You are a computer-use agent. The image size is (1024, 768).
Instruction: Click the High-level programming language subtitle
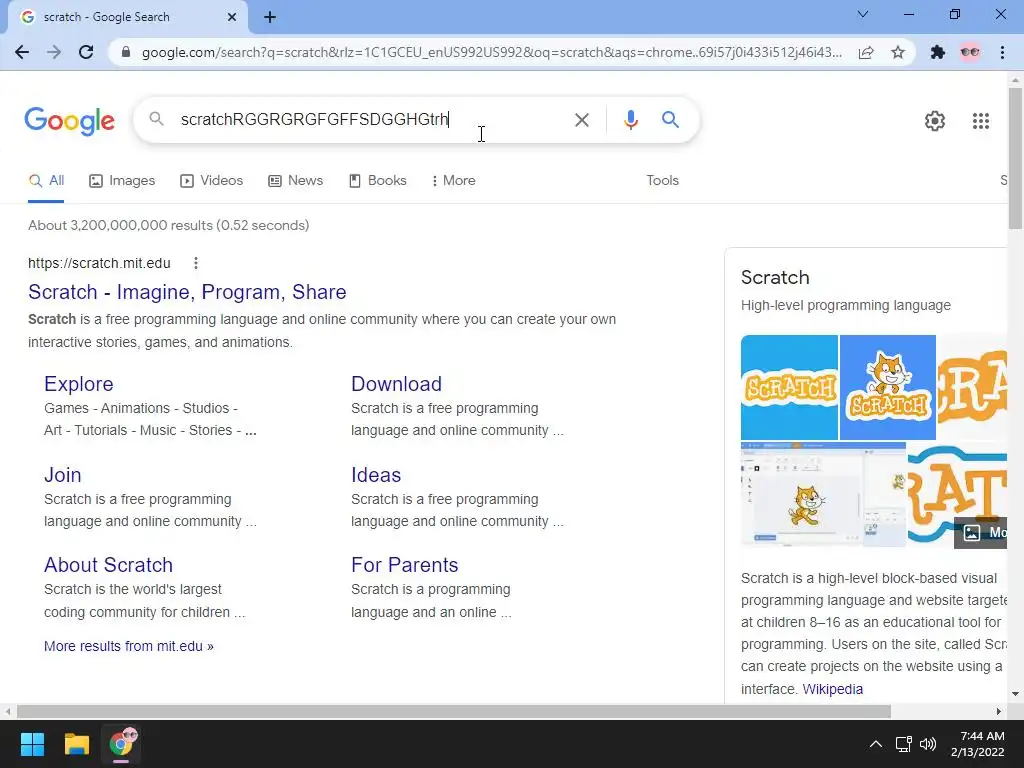[x=846, y=306]
